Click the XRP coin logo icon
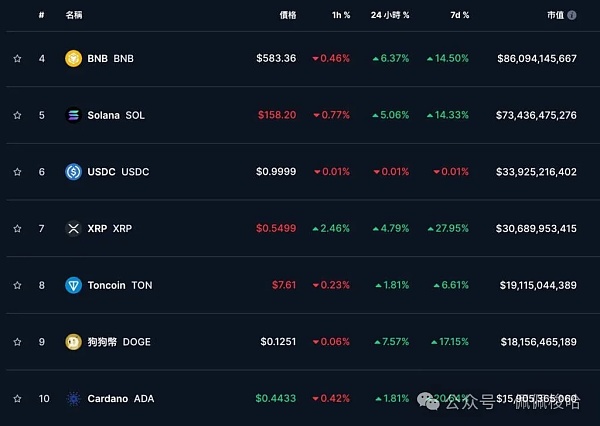This screenshot has width=600, height=426. pyautogui.click(x=72, y=229)
